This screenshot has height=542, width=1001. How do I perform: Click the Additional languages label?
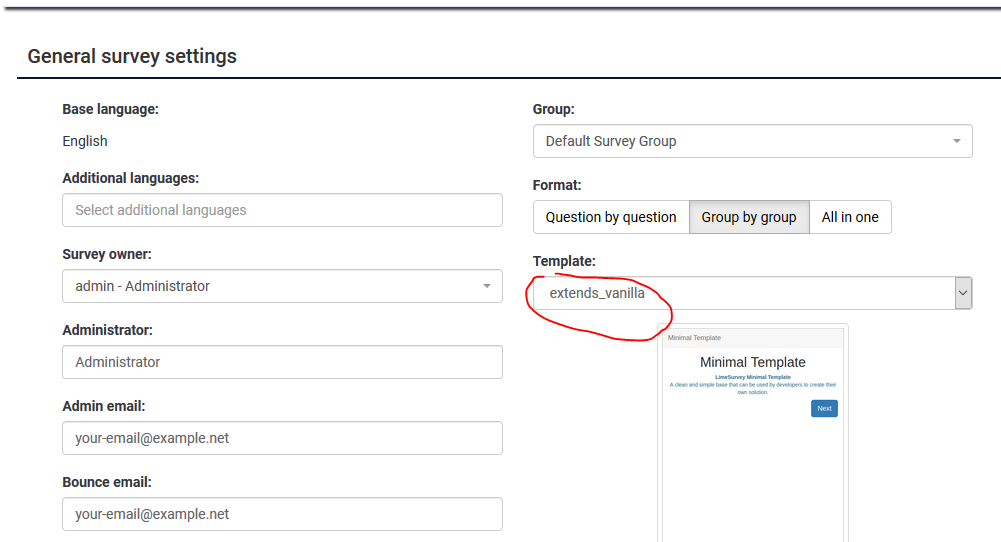pos(131,178)
